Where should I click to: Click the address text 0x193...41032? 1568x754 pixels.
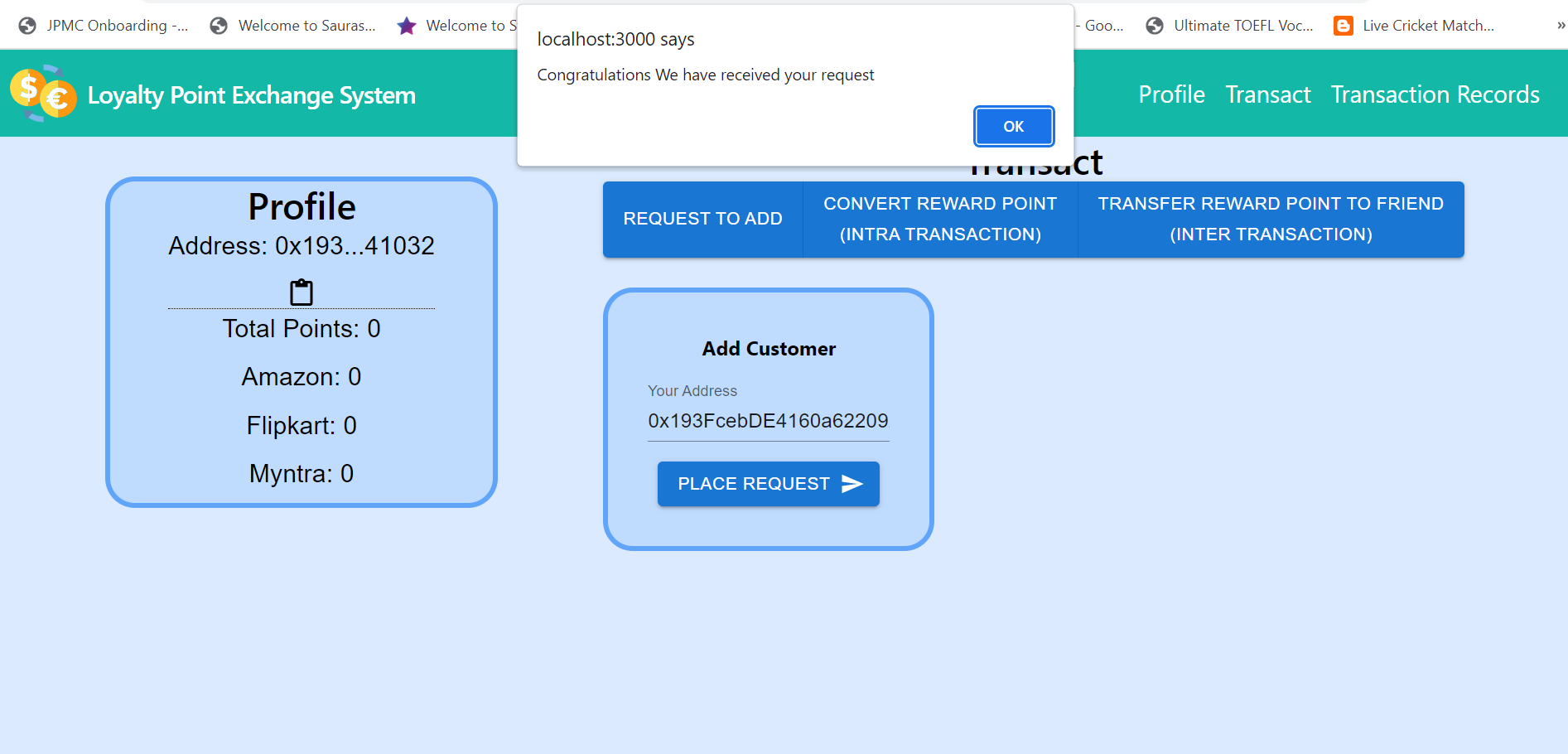pos(352,245)
